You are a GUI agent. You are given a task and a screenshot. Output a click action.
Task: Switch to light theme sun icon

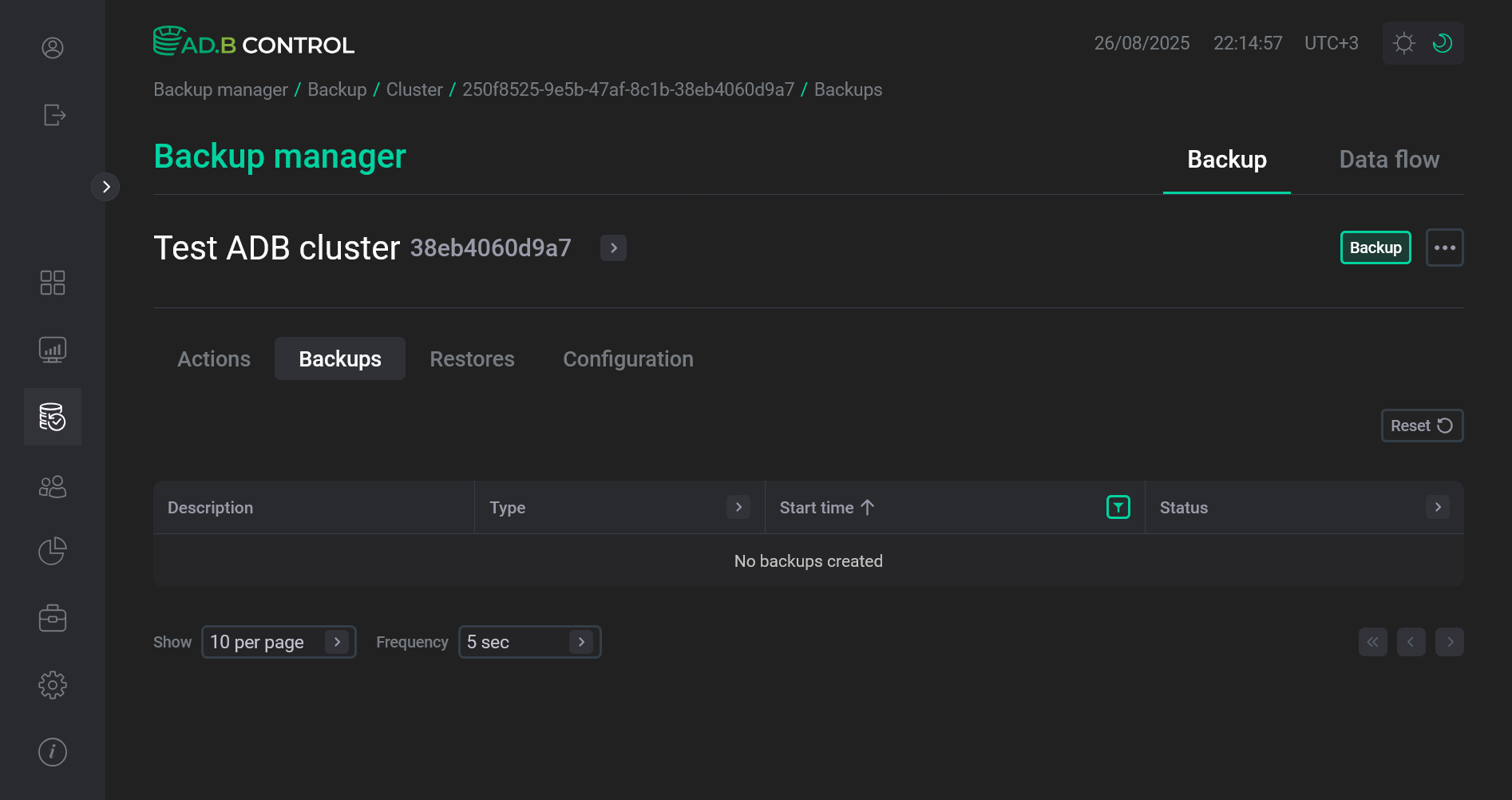pyautogui.click(x=1403, y=43)
